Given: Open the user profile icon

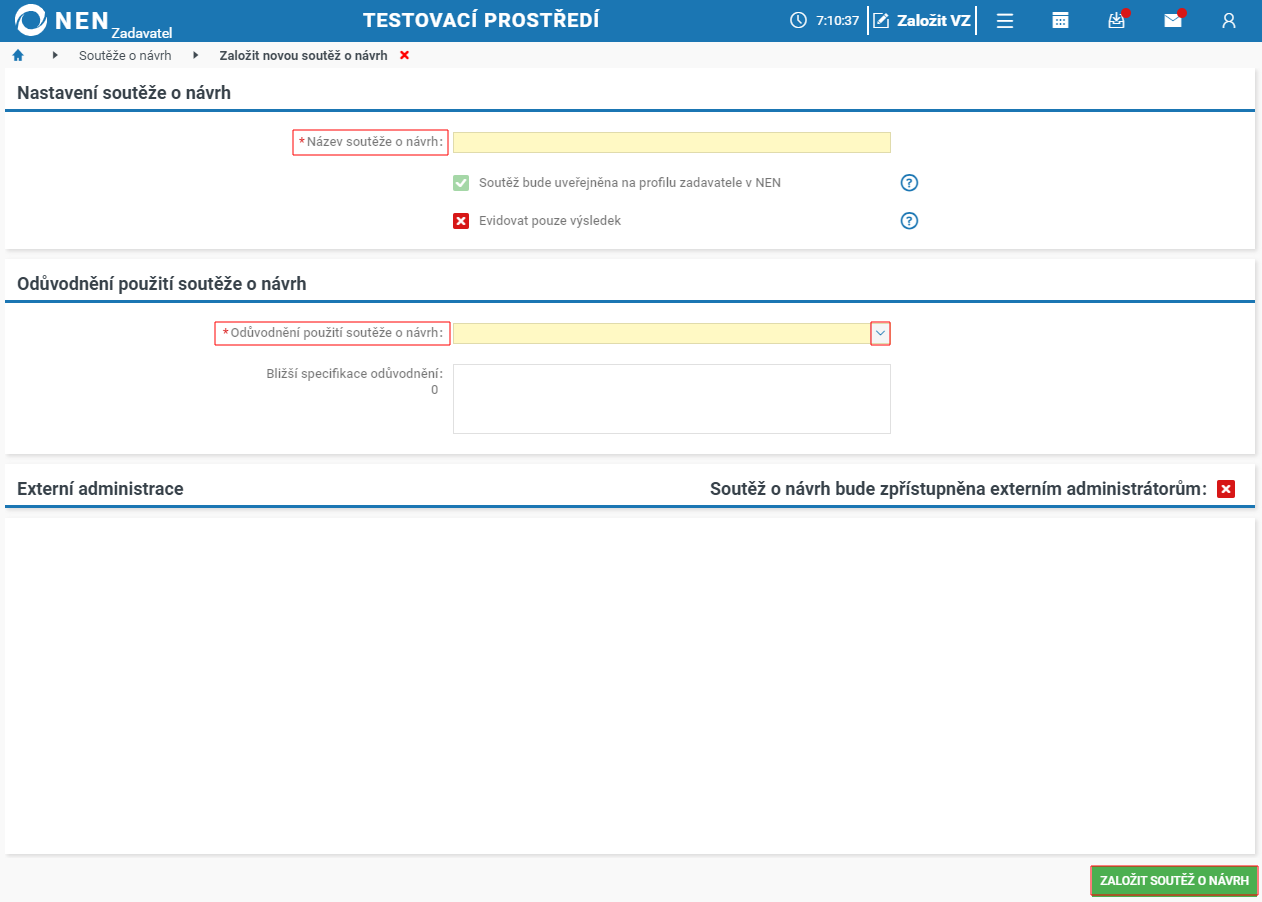Looking at the screenshot, I should (1229, 21).
